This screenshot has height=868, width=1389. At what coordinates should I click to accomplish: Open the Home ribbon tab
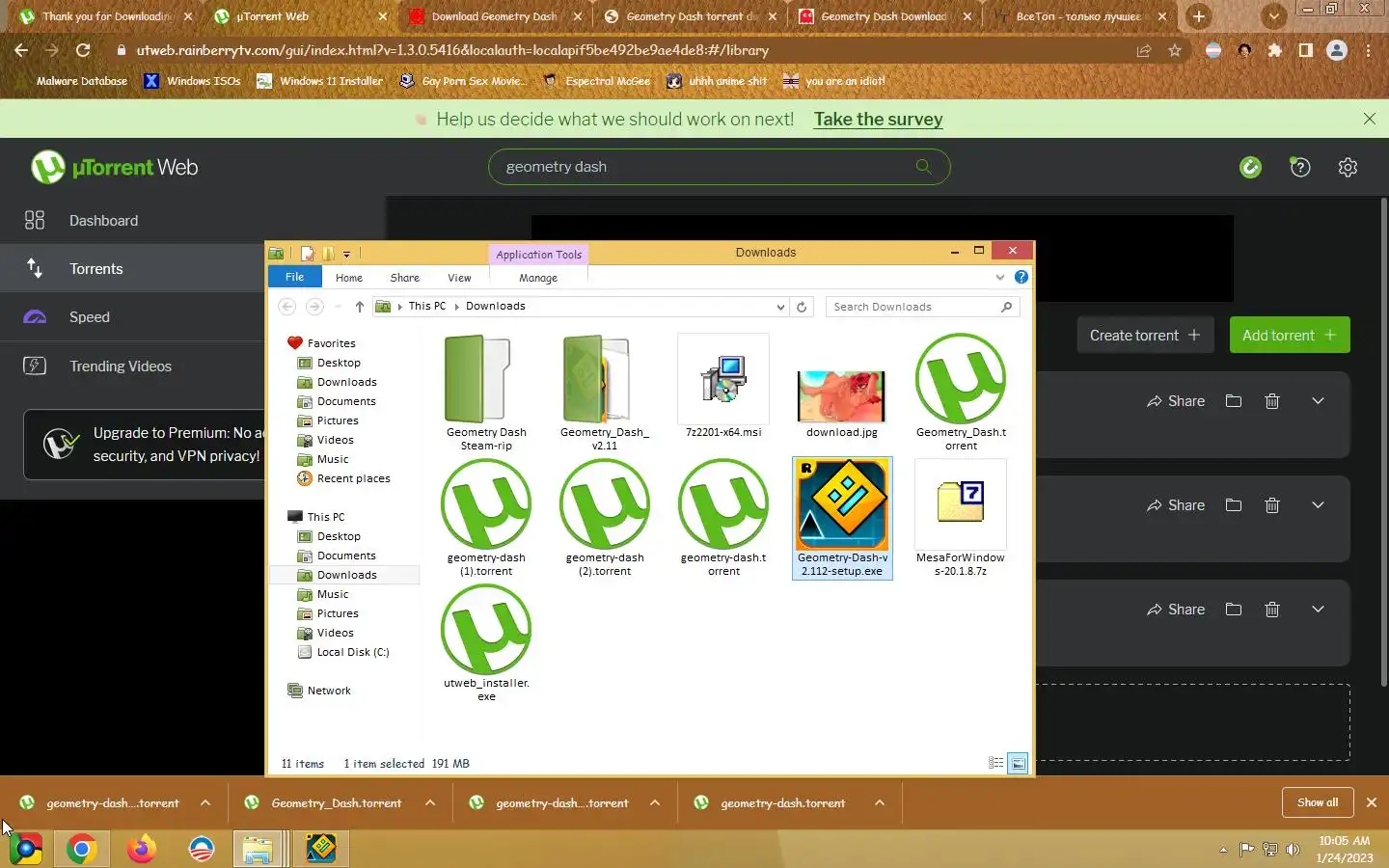(349, 278)
